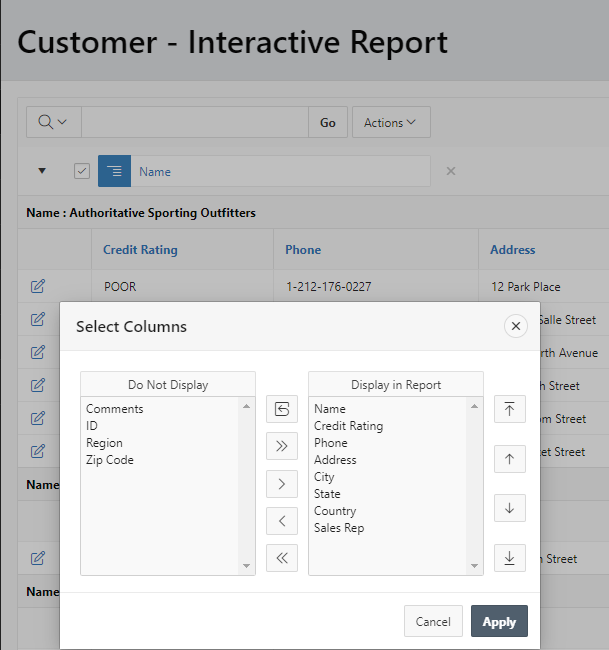The width and height of the screenshot is (609, 650).
Task: Collapse the report settings triangle
Action: pyautogui.click(x=42, y=171)
